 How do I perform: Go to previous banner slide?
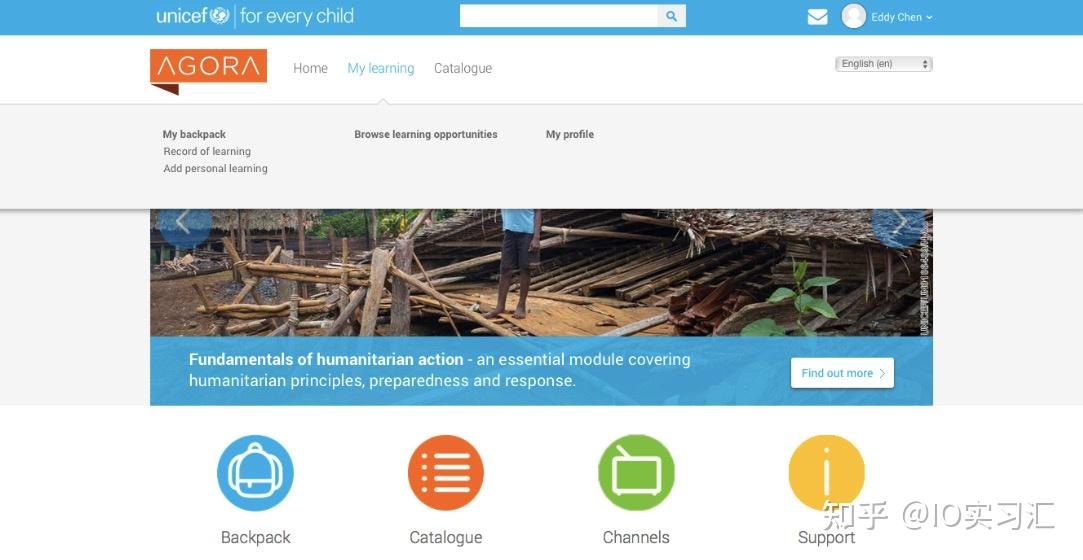coord(184,222)
